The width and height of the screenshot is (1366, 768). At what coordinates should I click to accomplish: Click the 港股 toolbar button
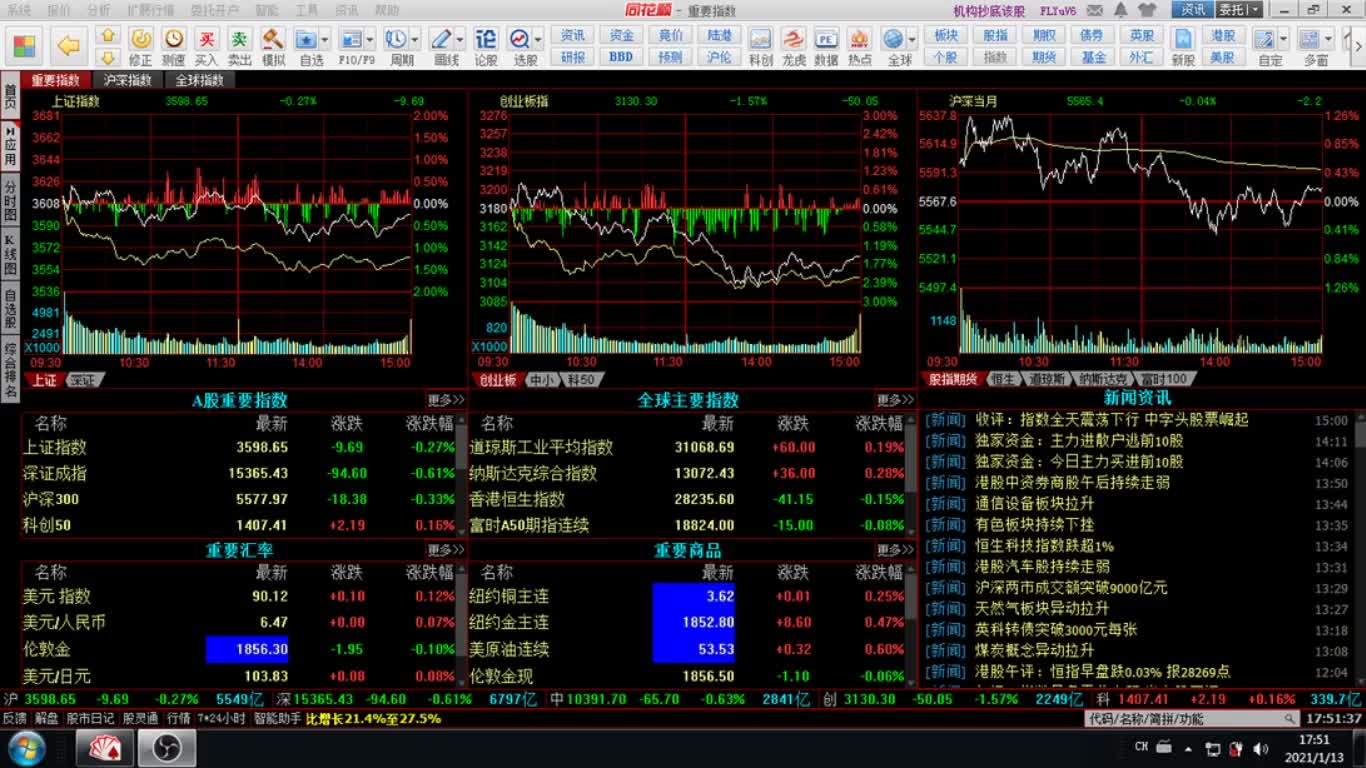click(1222, 35)
